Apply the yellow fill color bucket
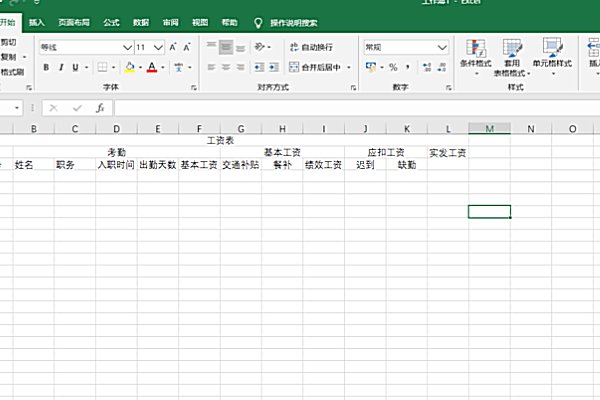Viewport: 600px width, 400px height. click(130, 67)
